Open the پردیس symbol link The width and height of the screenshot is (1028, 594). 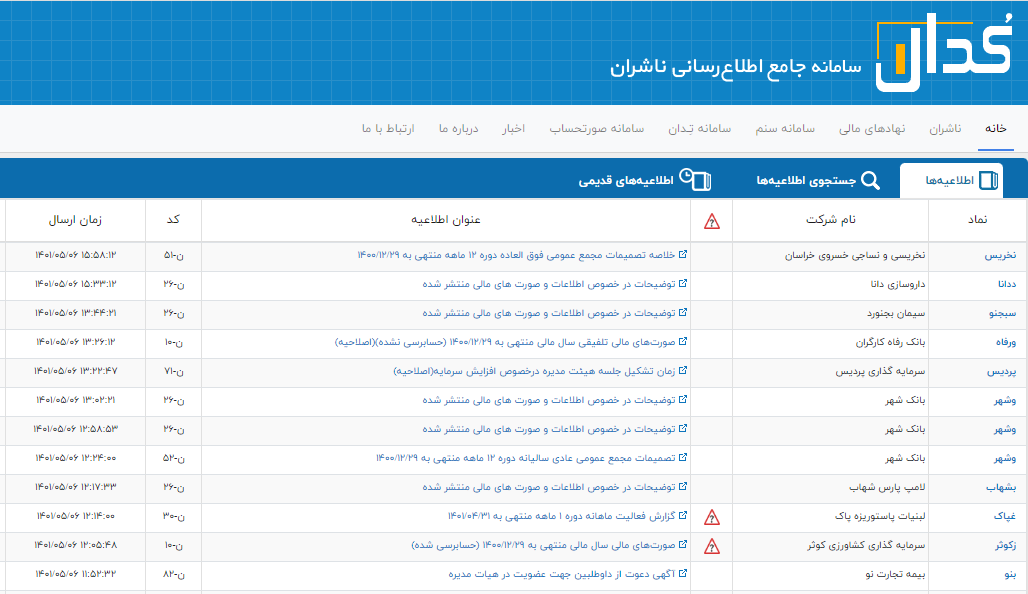[1002, 372]
